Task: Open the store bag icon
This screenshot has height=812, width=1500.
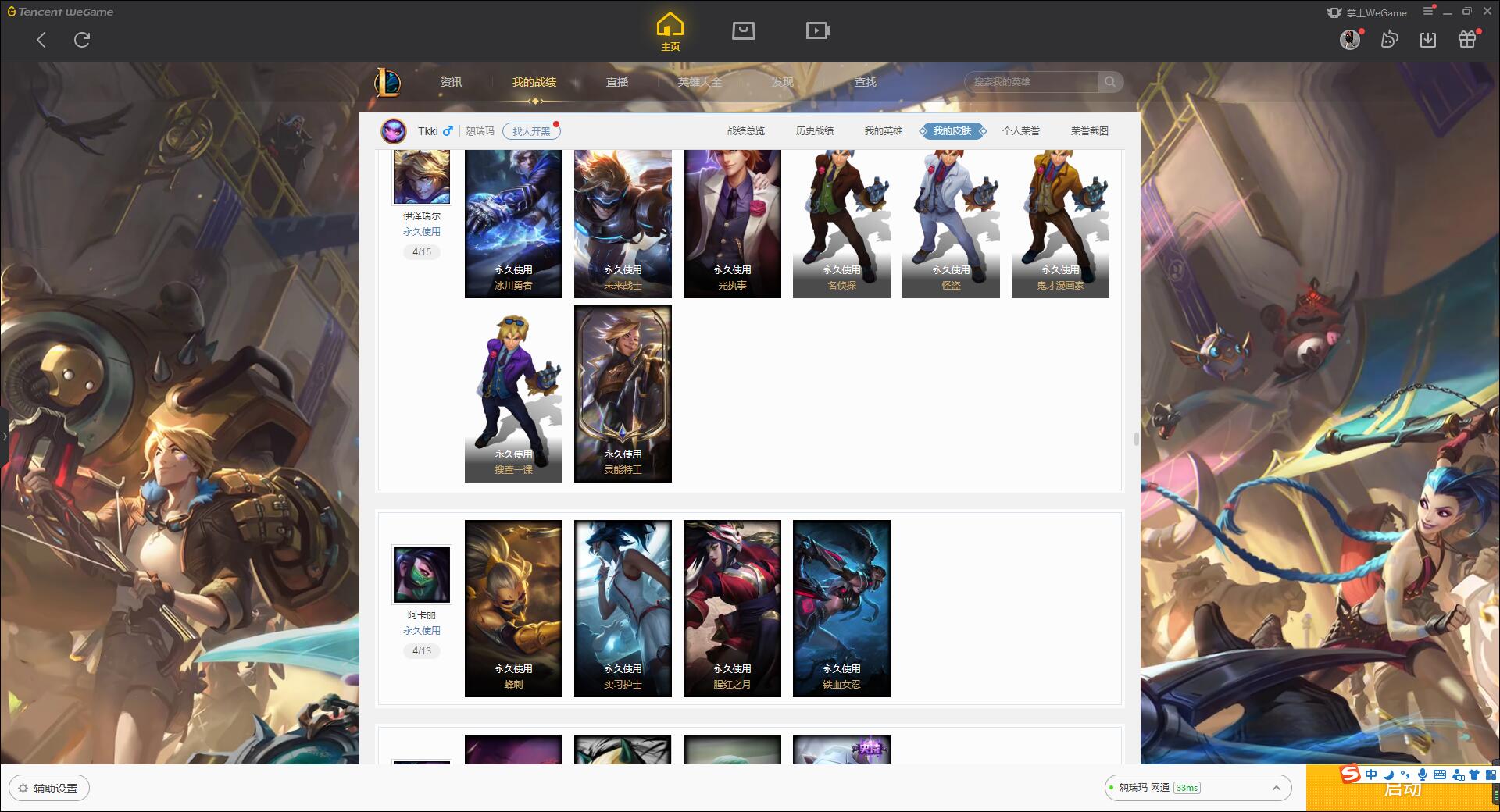Action: pos(743,30)
